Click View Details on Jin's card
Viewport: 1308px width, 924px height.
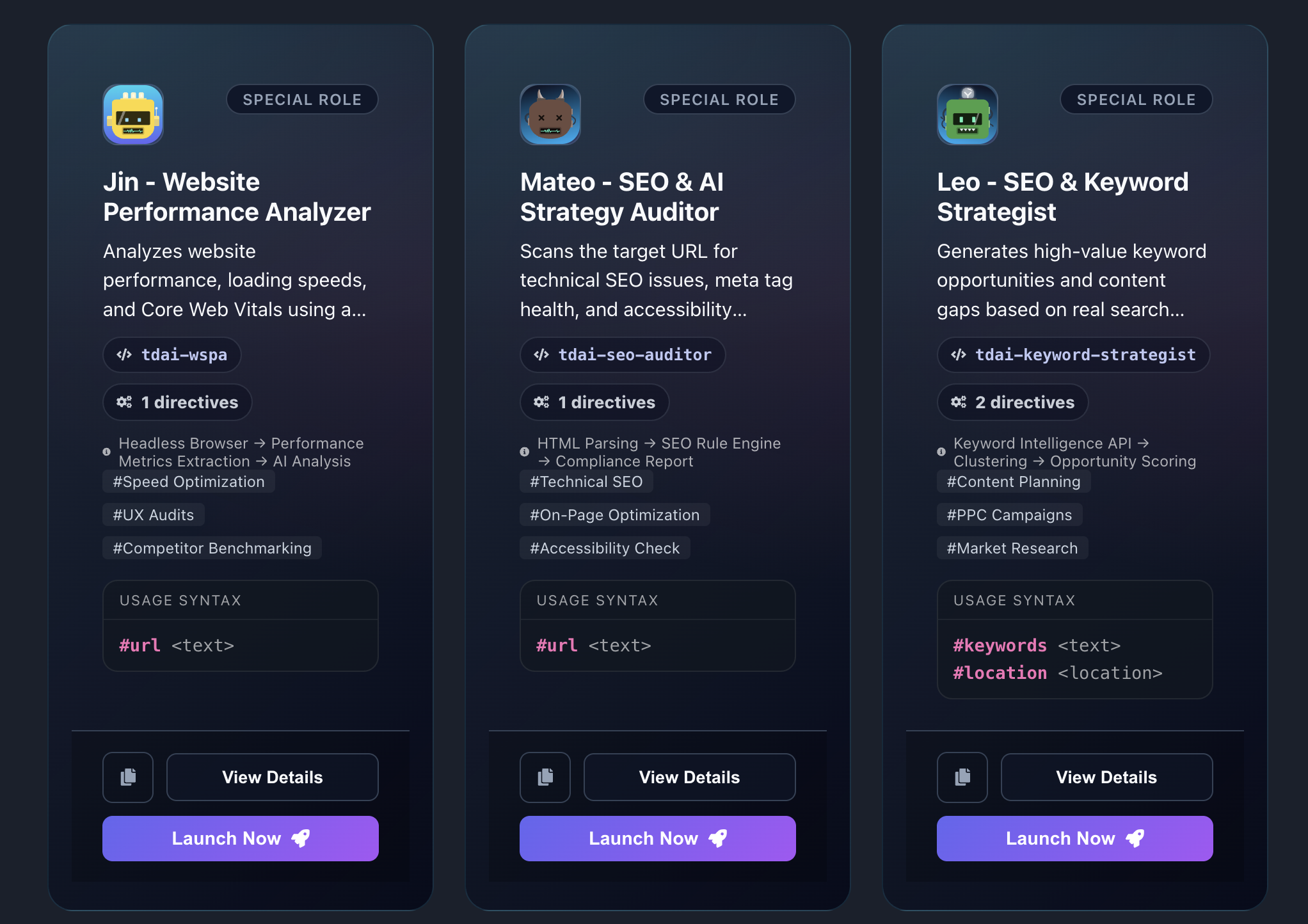click(272, 777)
